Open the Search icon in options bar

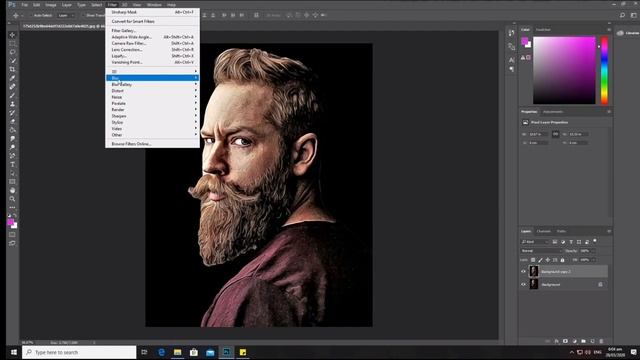tap(622, 15)
